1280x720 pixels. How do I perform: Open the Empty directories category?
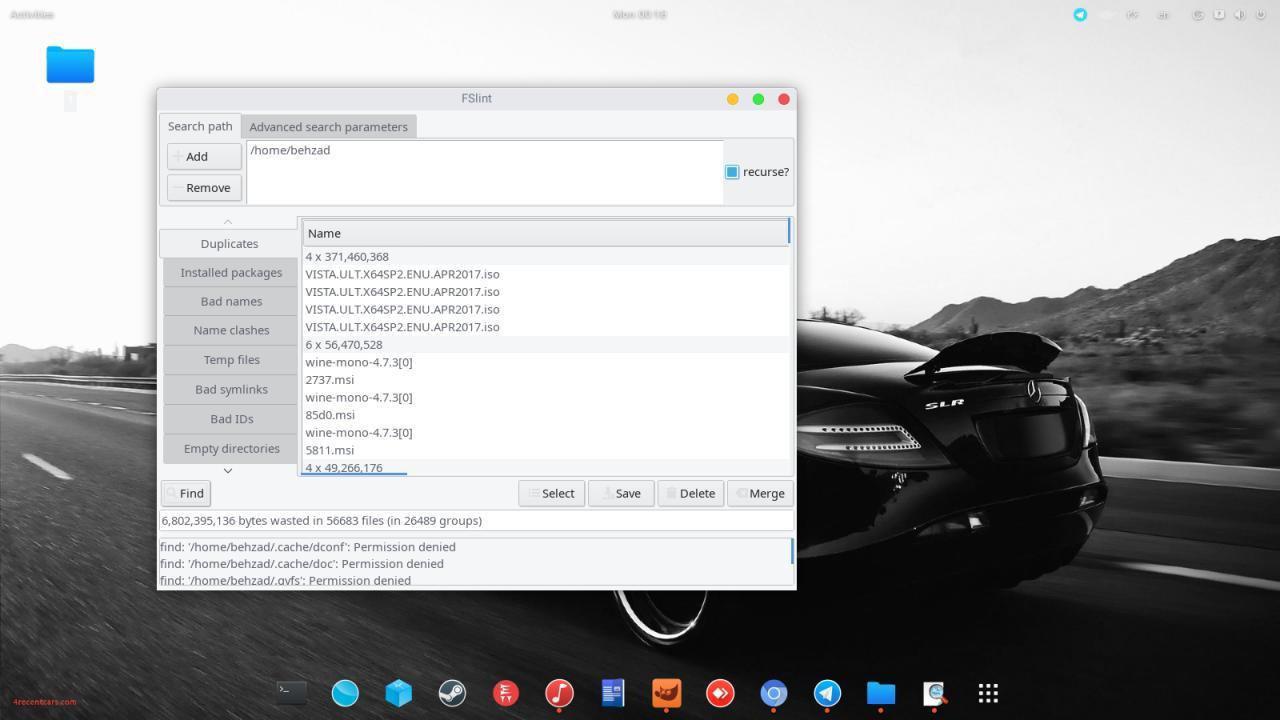(231, 448)
